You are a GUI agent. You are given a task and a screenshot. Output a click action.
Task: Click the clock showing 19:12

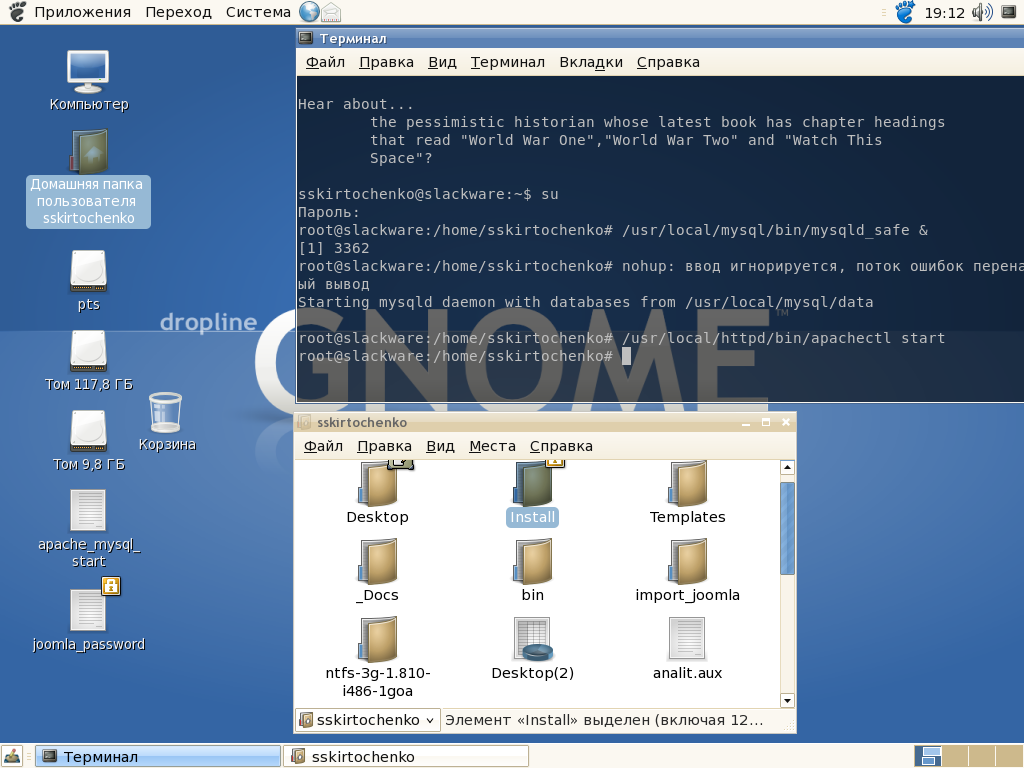[x=944, y=12]
